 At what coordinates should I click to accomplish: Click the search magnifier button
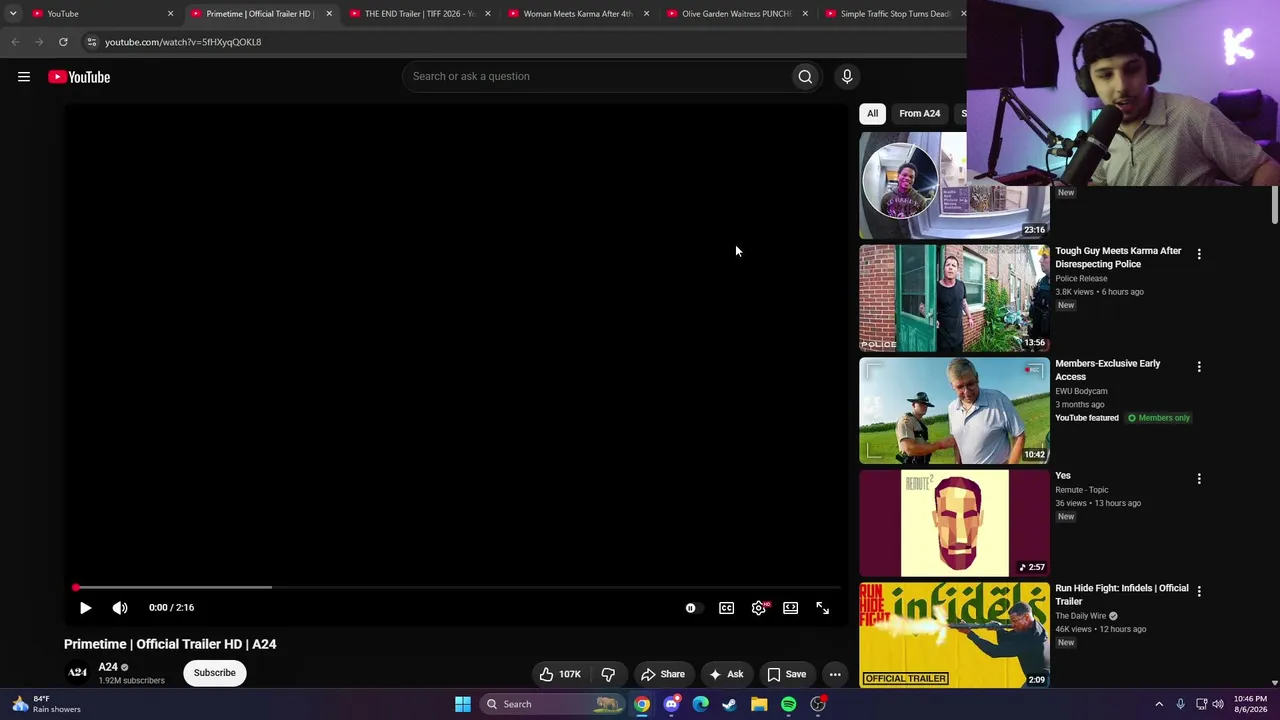click(x=805, y=76)
